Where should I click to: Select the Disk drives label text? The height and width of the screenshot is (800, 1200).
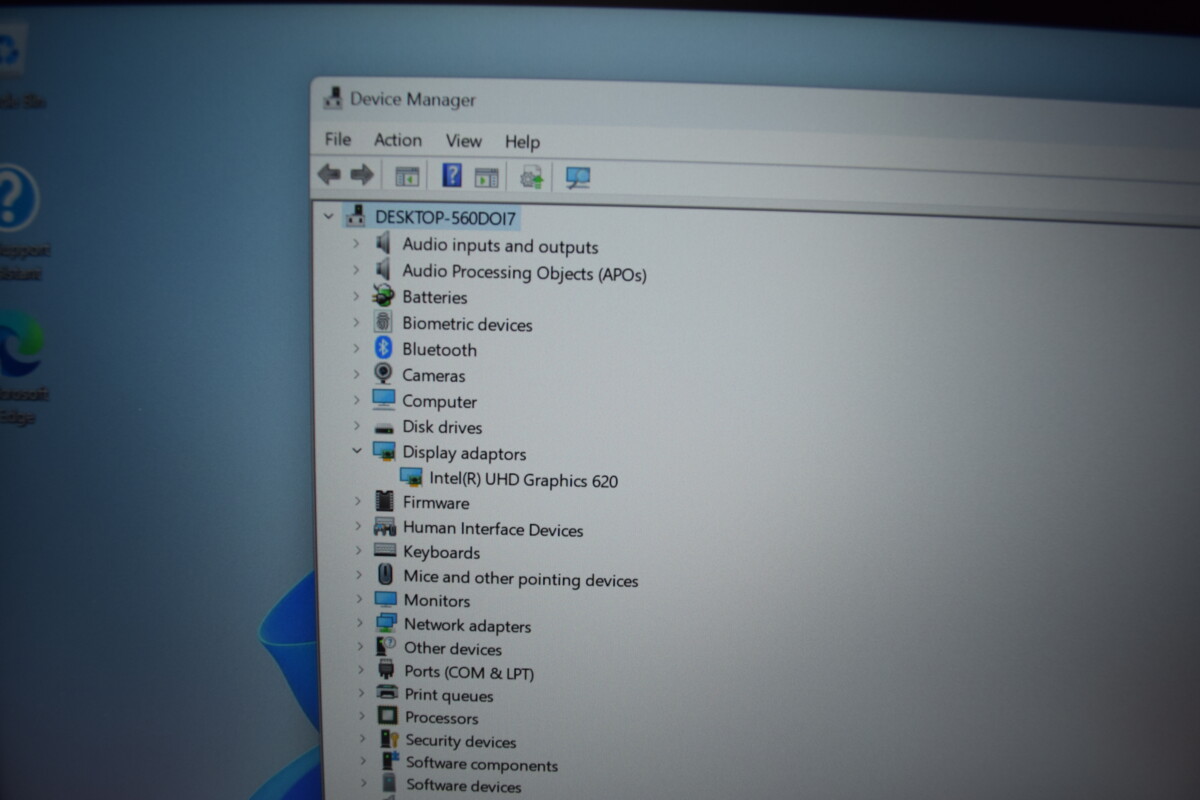[442, 427]
